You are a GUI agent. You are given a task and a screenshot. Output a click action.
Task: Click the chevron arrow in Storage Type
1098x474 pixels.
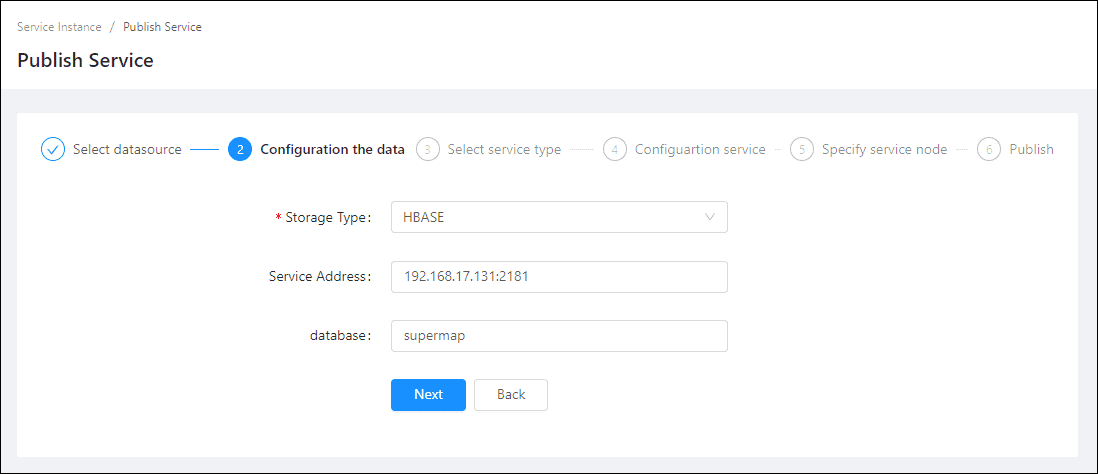(710, 217)
